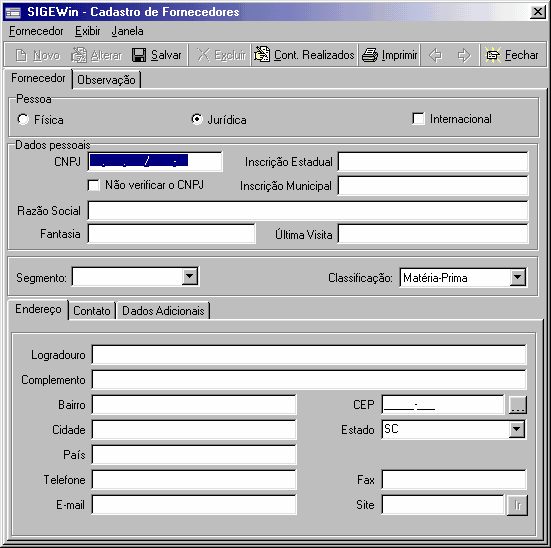Screen dimensions: 551x548
Task: Click the País input field
Action: coord(194,454)
